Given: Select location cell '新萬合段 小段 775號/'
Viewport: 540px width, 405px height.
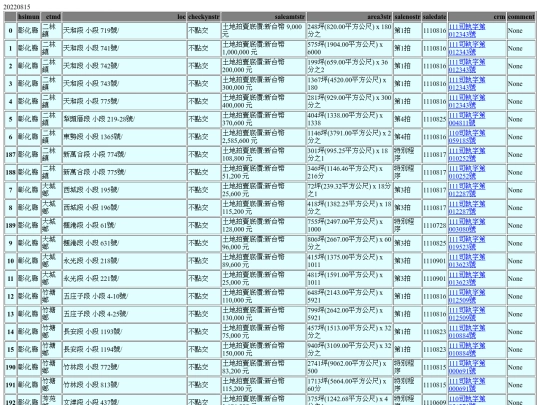Looking at the screenshot, I should (x=124, y=173).
